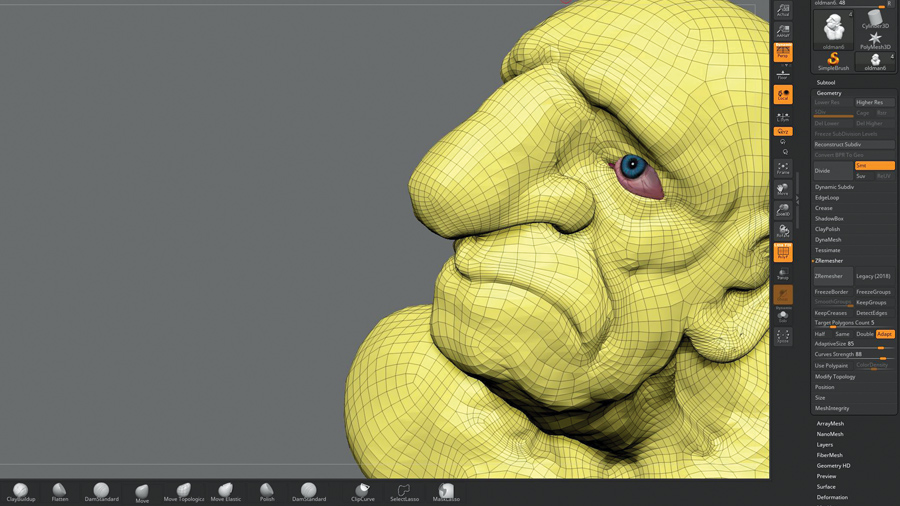Open the Deformation menu
This screenshot has height=506, width=900.
(832, 497)
